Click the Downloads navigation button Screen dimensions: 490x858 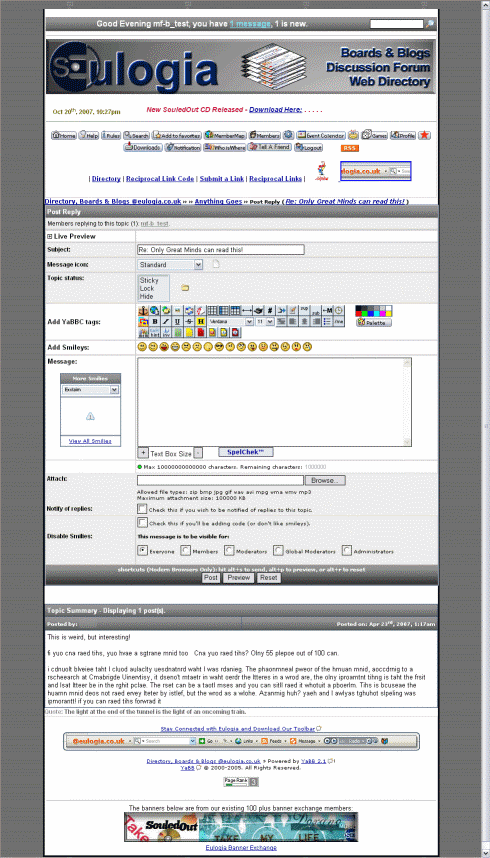pos(142,147)
